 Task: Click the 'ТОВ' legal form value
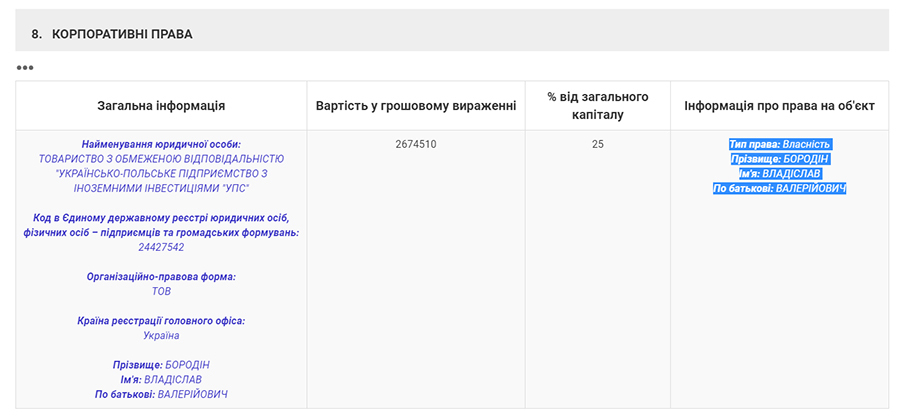161,291
